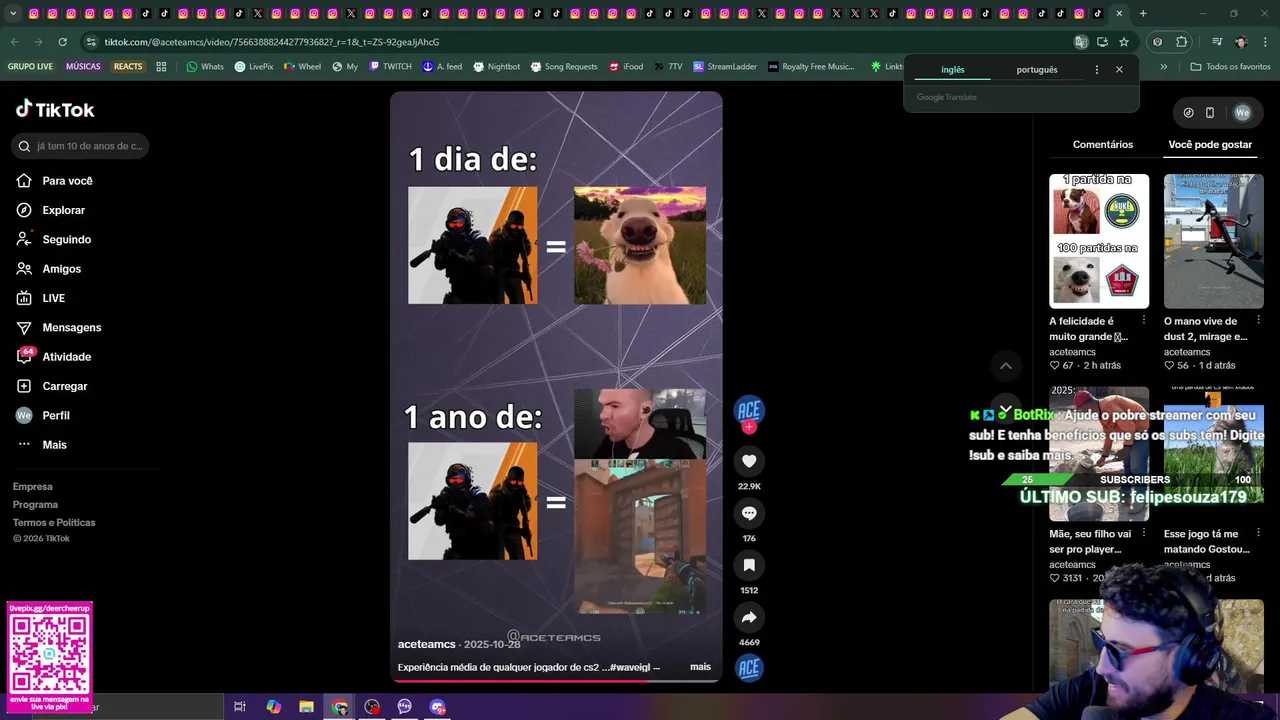The height and width of the screenshot is (720, 1280).
Task: Open aceteamcs profile from caption
Action: pyautogui.click(x=426, y=644)
